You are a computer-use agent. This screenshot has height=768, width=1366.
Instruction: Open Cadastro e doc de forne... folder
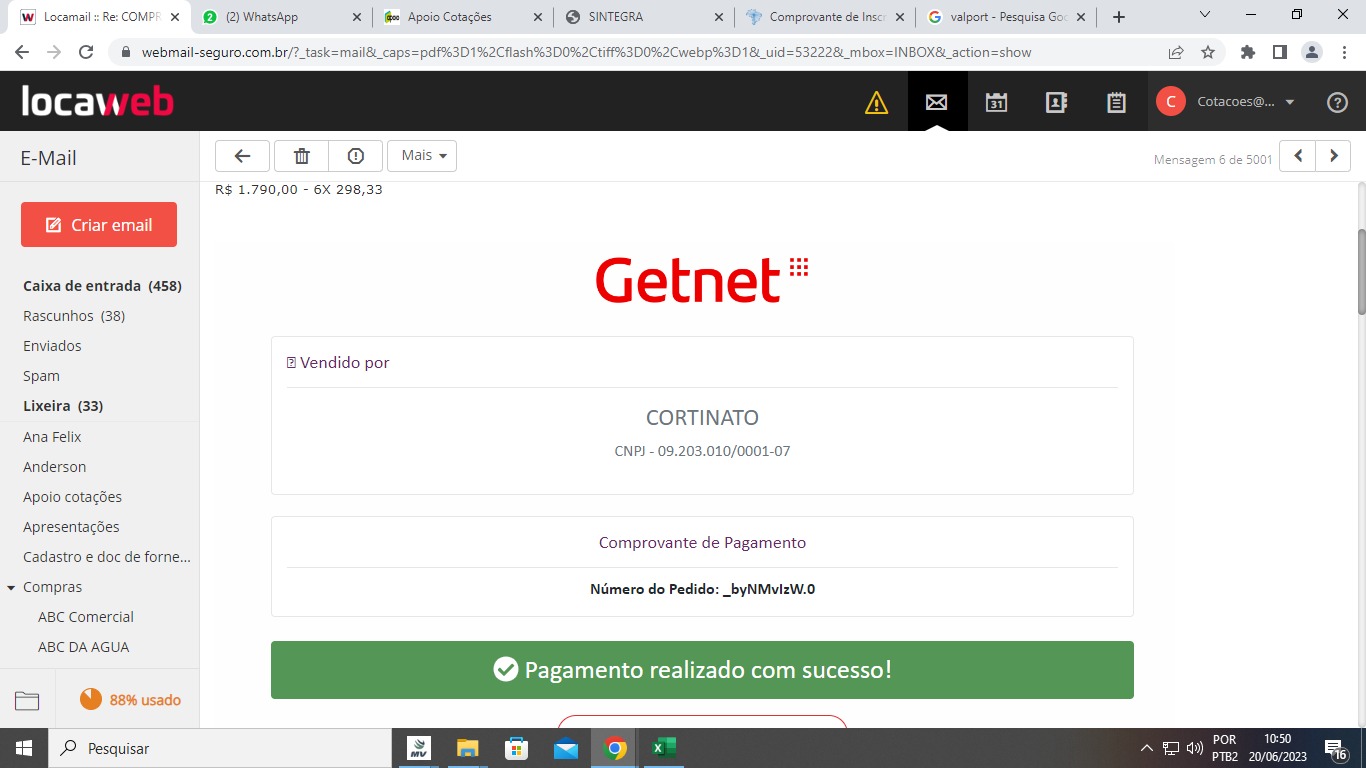coord(106,557)
